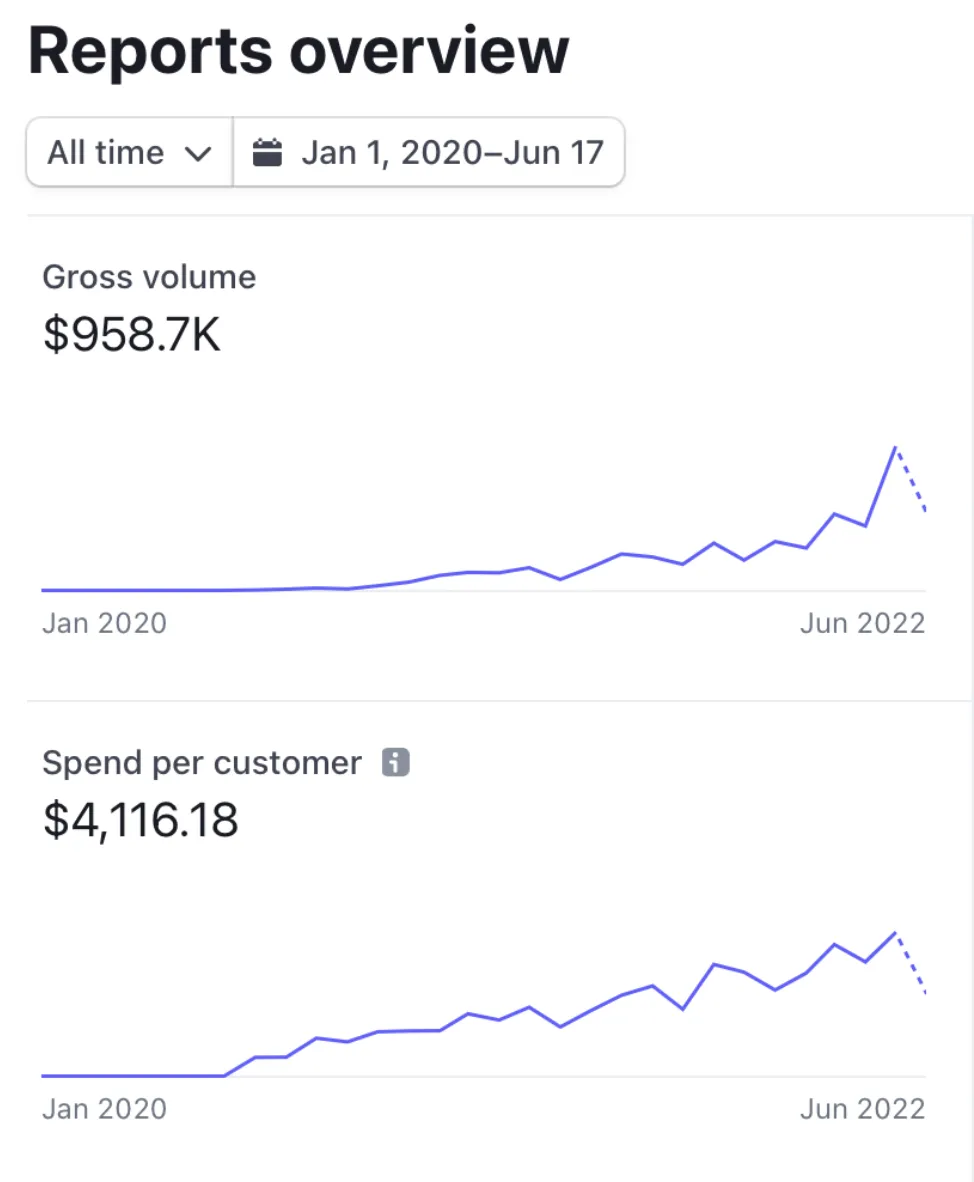Click the $4,116.18 spend per customer value
This screenshot has width=974, height=1182.
[140, 820]
